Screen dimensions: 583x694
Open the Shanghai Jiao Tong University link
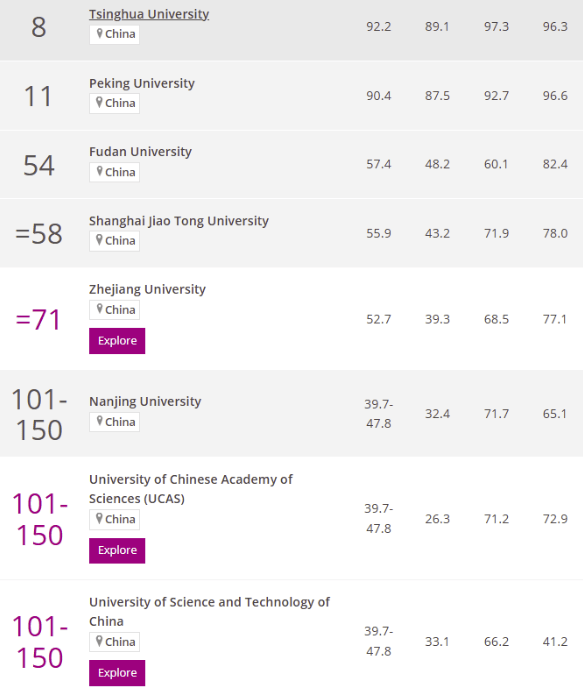tap(179, 221)
